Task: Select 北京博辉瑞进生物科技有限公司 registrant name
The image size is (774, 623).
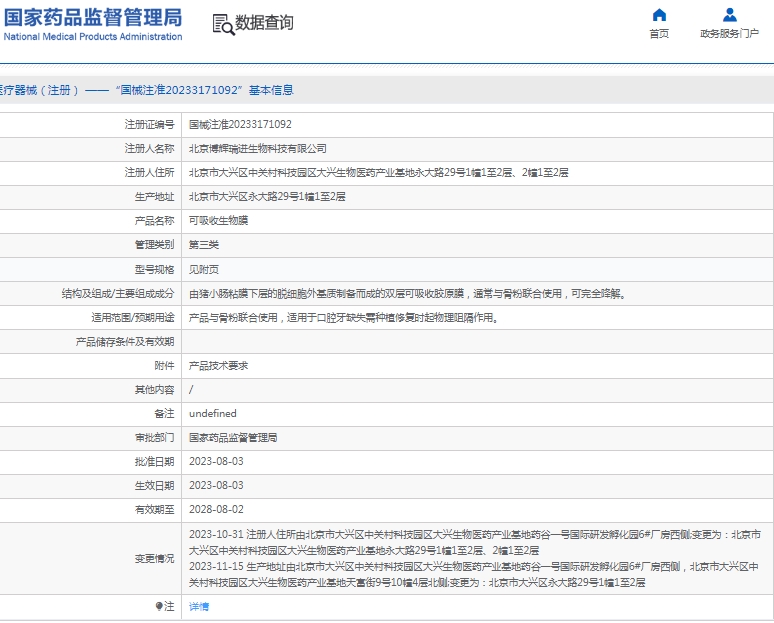Action: (258, 149)
